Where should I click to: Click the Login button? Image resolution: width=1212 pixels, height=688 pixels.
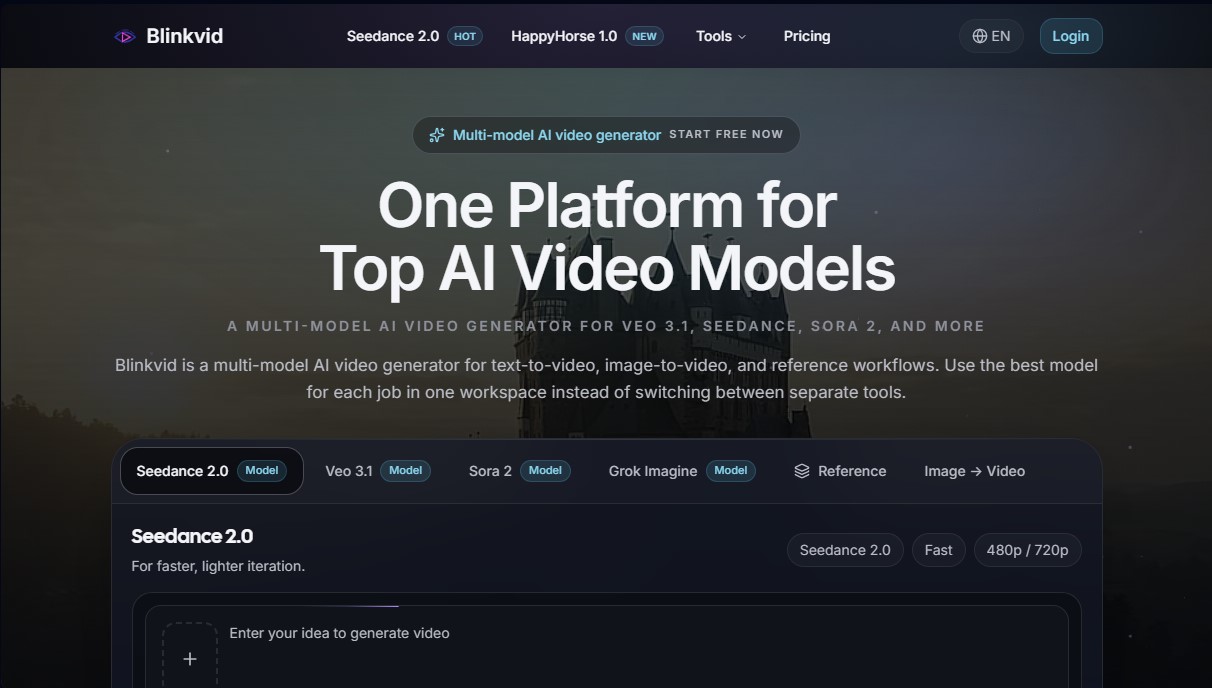[1071, 36]
